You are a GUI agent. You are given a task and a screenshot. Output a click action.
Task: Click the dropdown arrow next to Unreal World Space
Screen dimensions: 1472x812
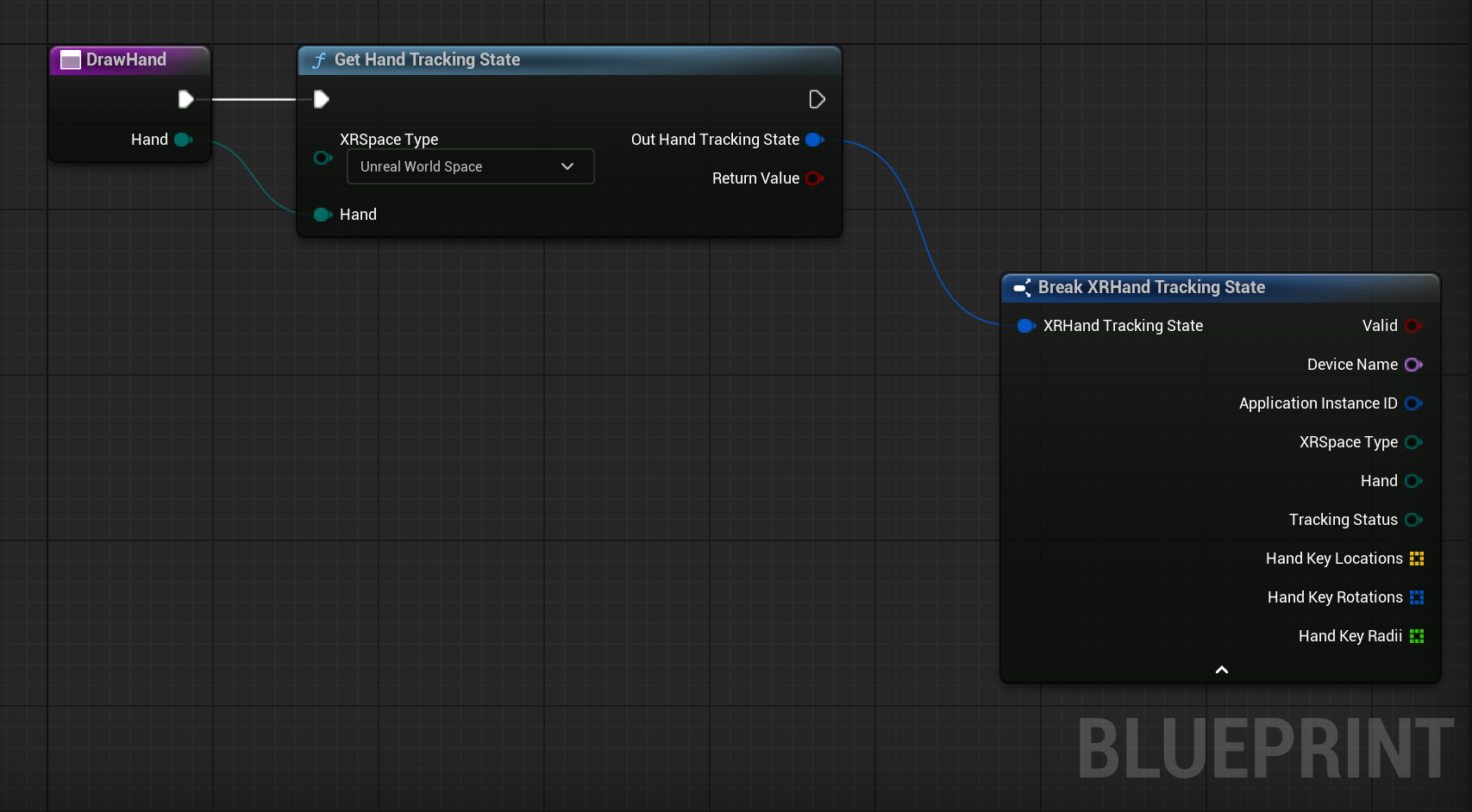567,166
